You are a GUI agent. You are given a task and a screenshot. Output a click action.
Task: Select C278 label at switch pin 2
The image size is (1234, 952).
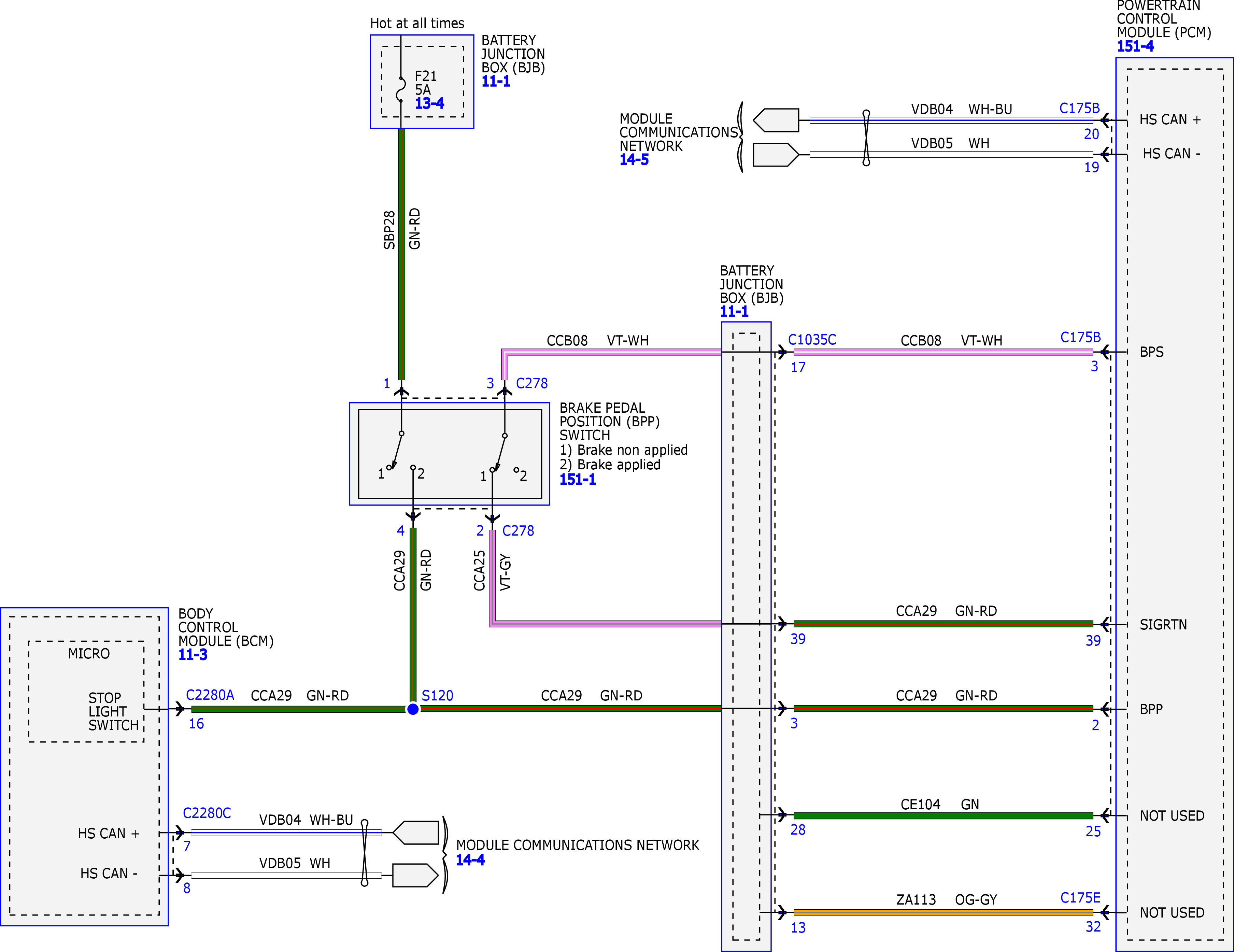(x=518, y=531)
